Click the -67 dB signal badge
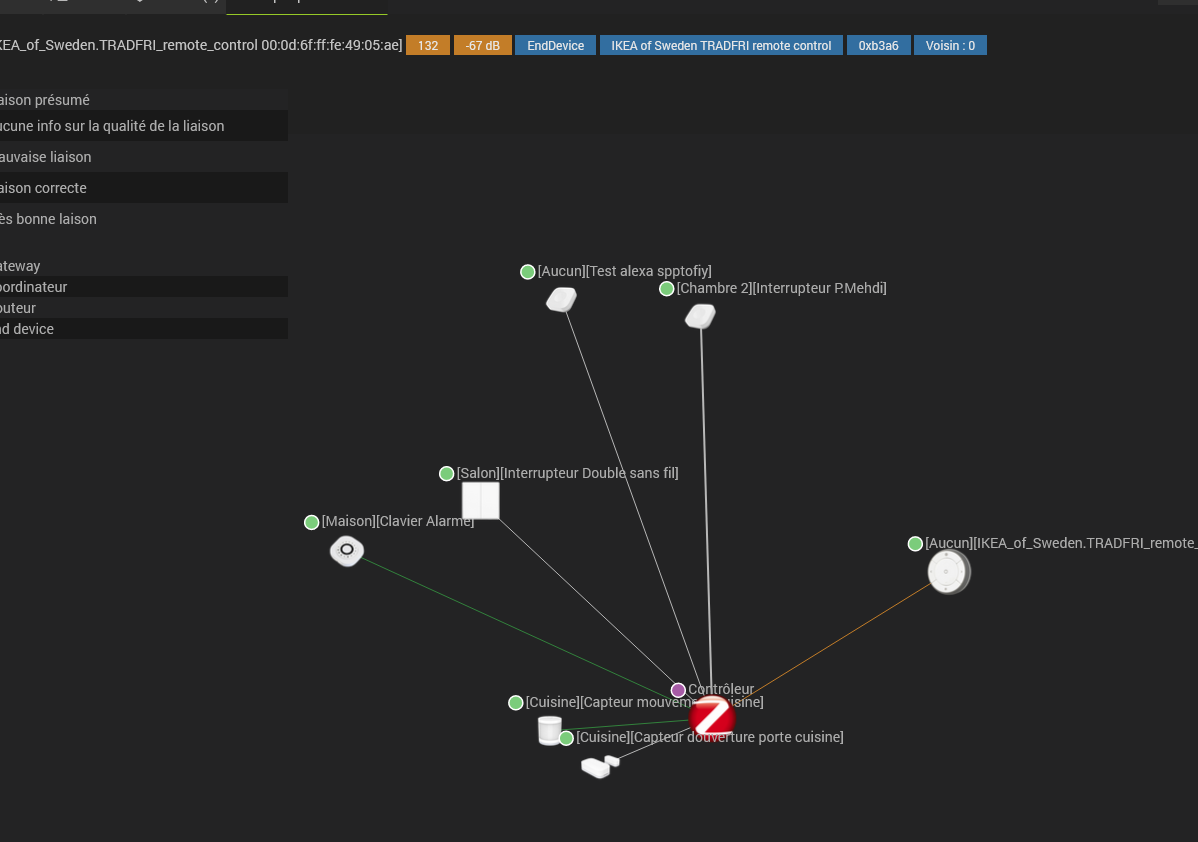Screen dimensions: 1198x842 point(483,45)
